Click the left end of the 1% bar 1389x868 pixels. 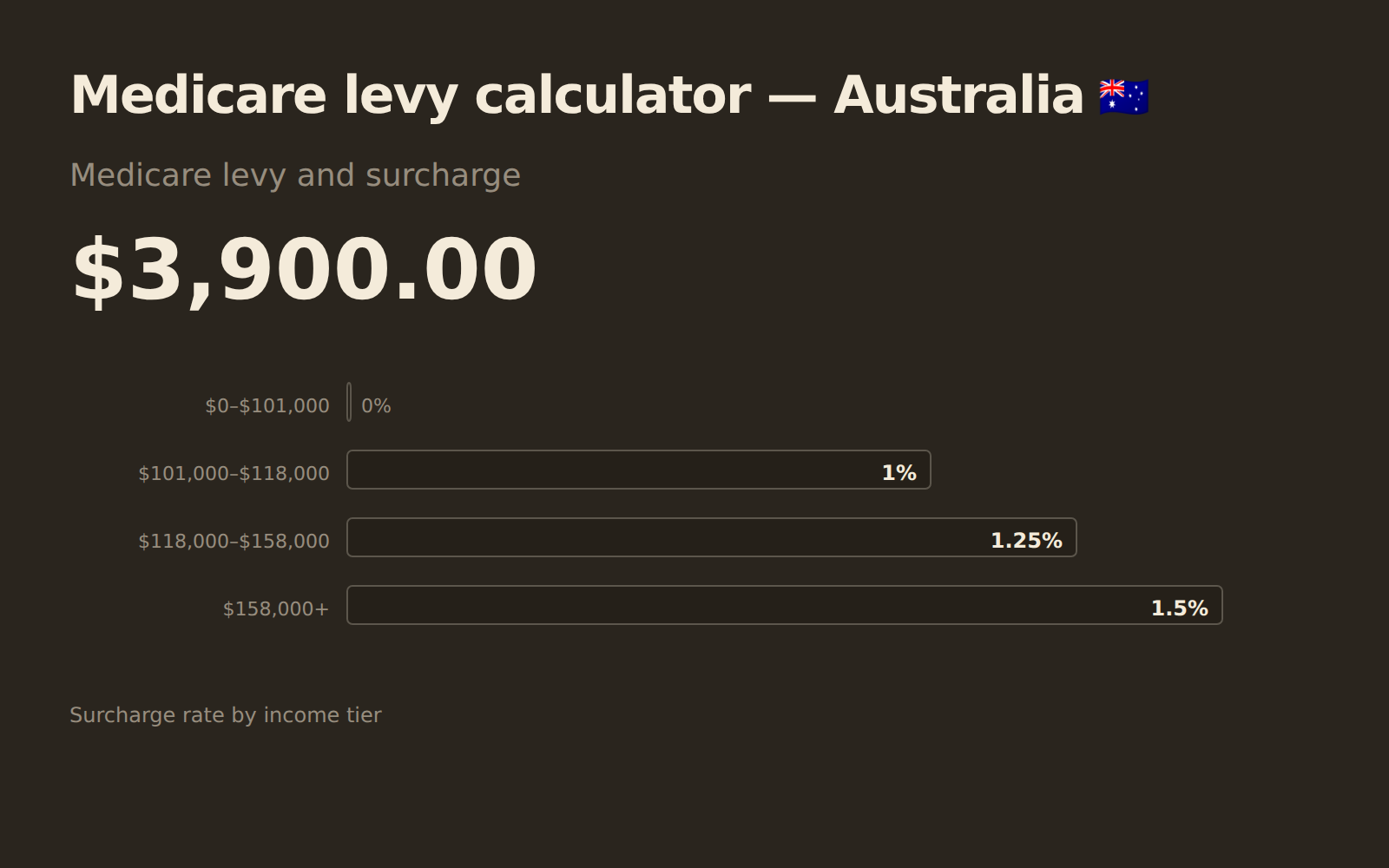coord(354,470)
